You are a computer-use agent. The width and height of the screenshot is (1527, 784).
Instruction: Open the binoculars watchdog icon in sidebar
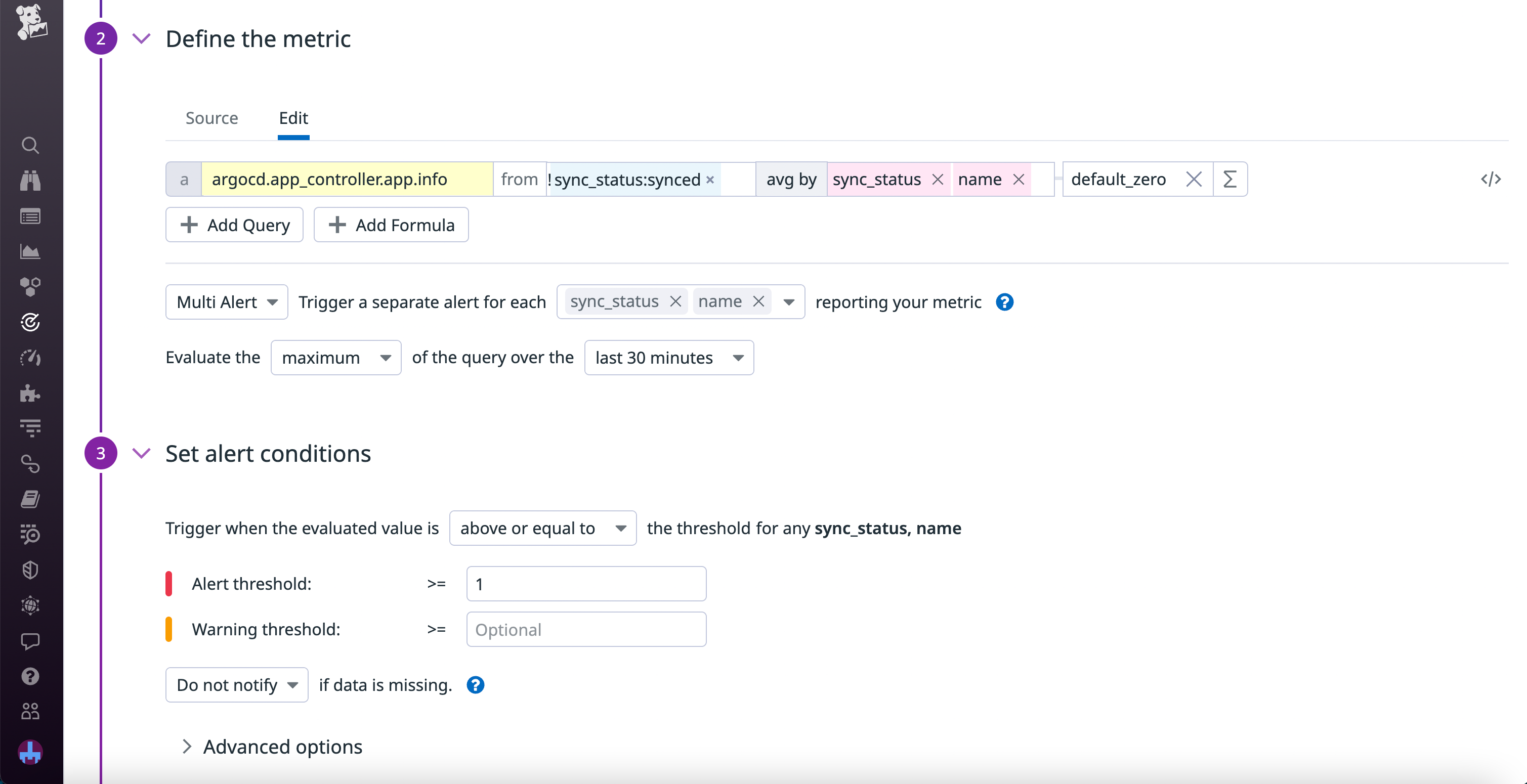point(30,181)
